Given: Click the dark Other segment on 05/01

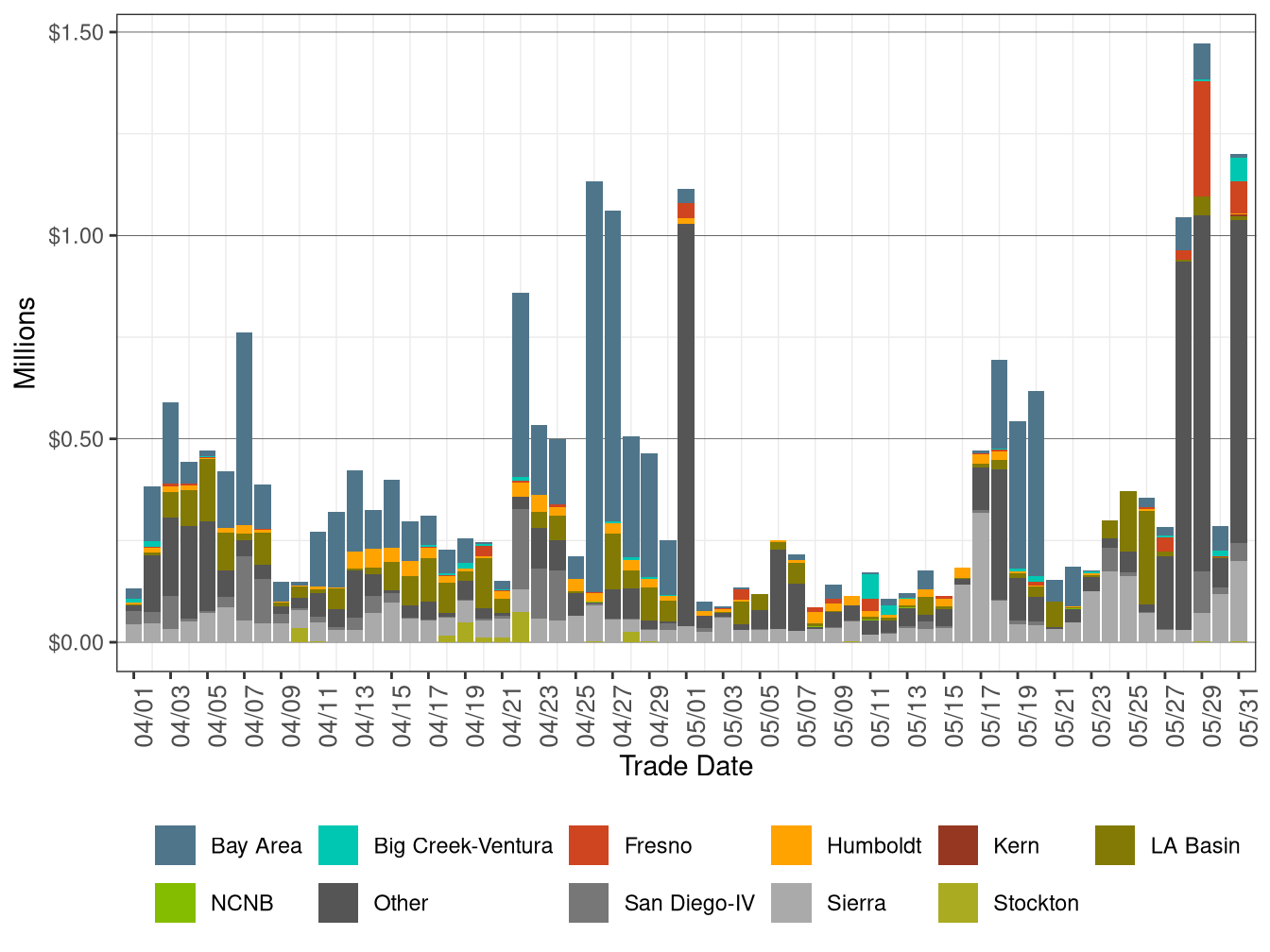Looking at the screenshot, I should click(x=686, y=425).
